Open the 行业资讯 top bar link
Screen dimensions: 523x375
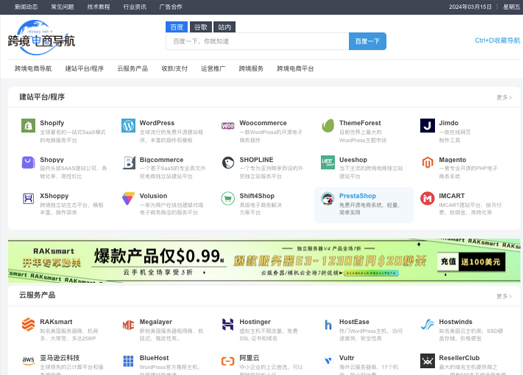[135, 7]
